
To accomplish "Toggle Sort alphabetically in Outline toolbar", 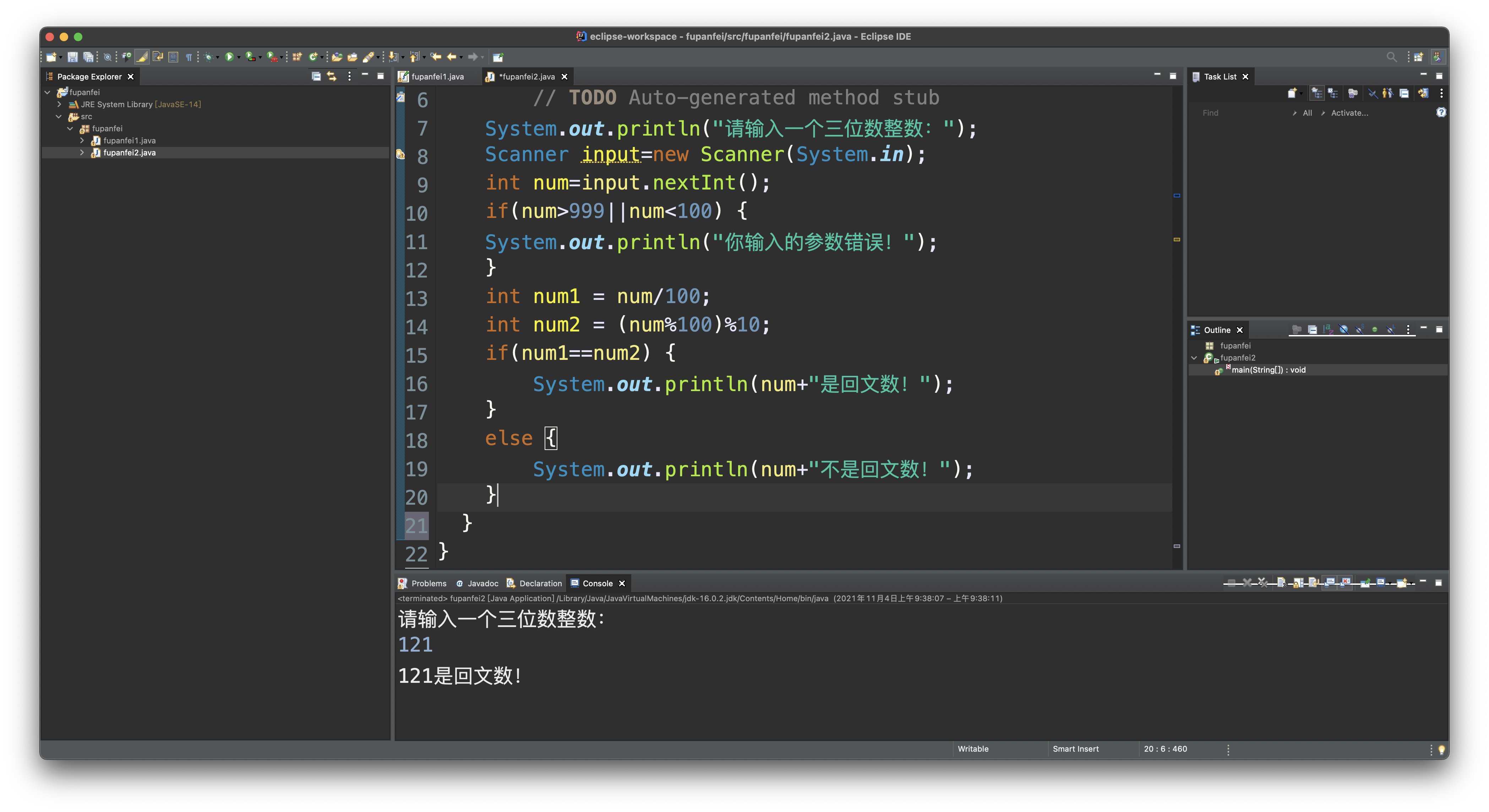I will pos(1328,329).
